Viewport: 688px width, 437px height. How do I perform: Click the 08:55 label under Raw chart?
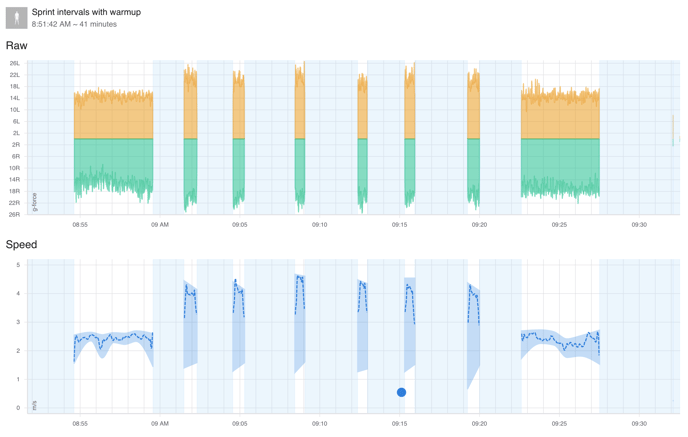point(80,225)
